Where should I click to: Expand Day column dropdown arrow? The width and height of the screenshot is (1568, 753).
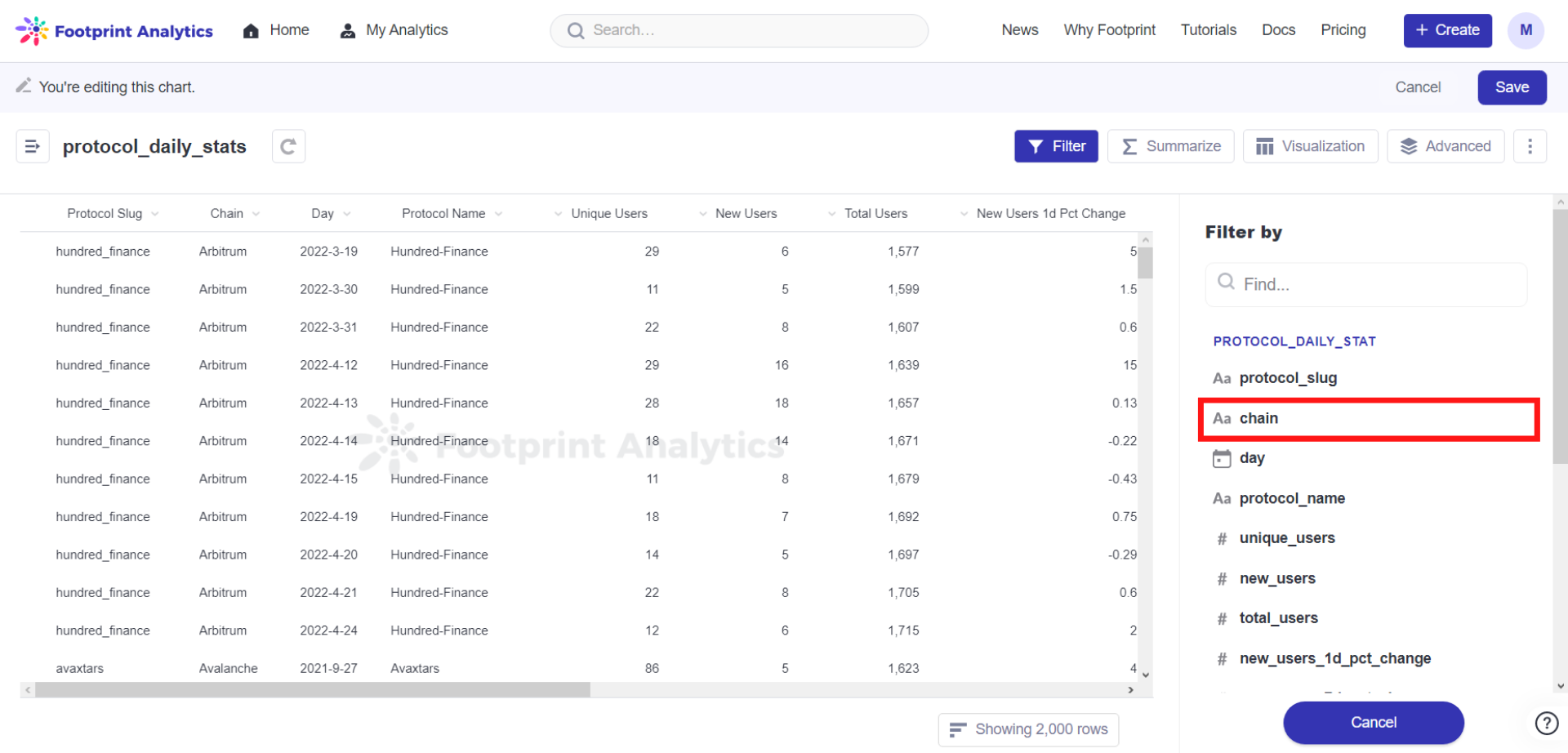coord(347,214)
